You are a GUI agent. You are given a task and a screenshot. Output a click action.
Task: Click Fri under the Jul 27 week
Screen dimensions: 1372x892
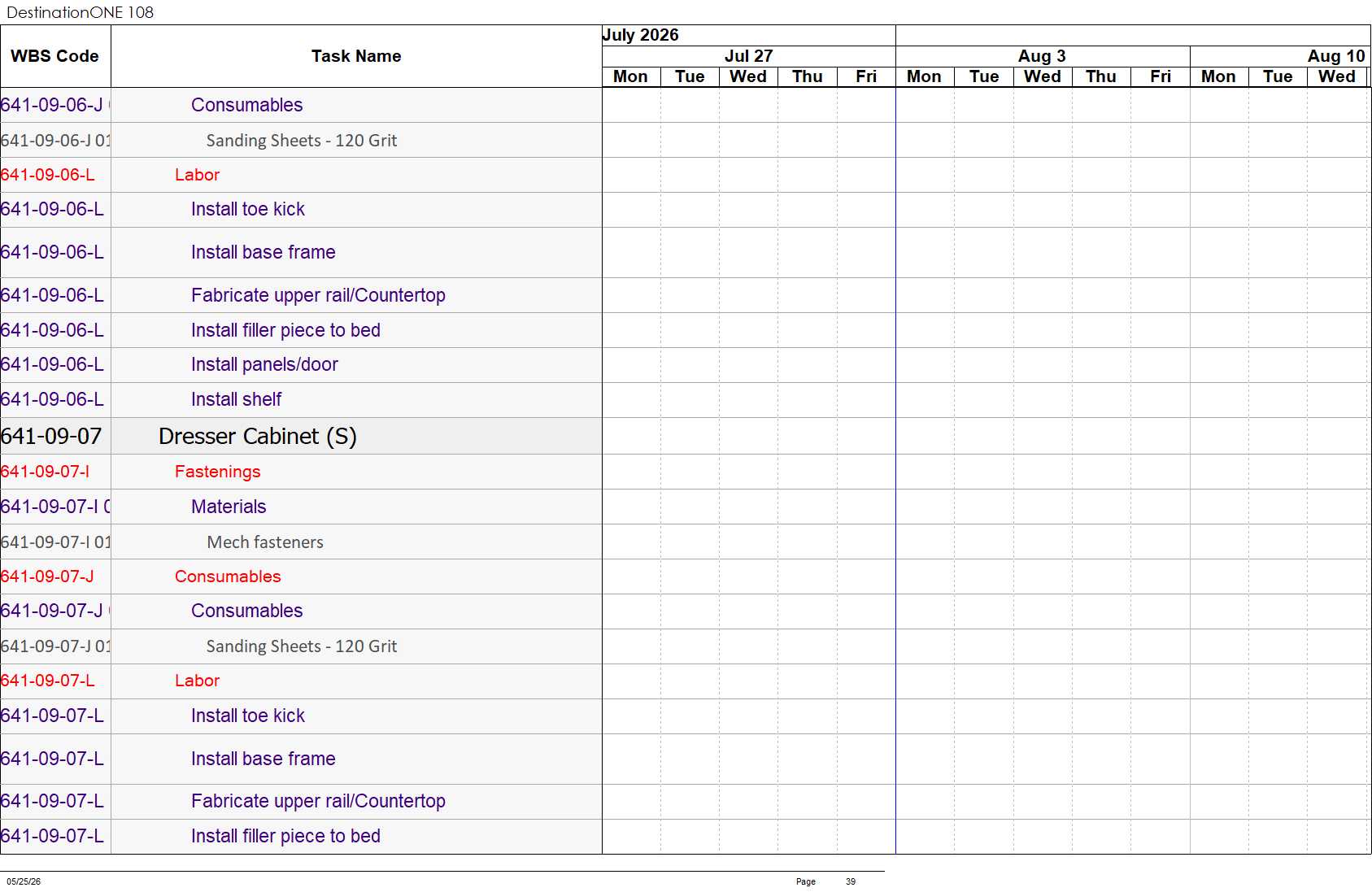click(x=866, y=76)
